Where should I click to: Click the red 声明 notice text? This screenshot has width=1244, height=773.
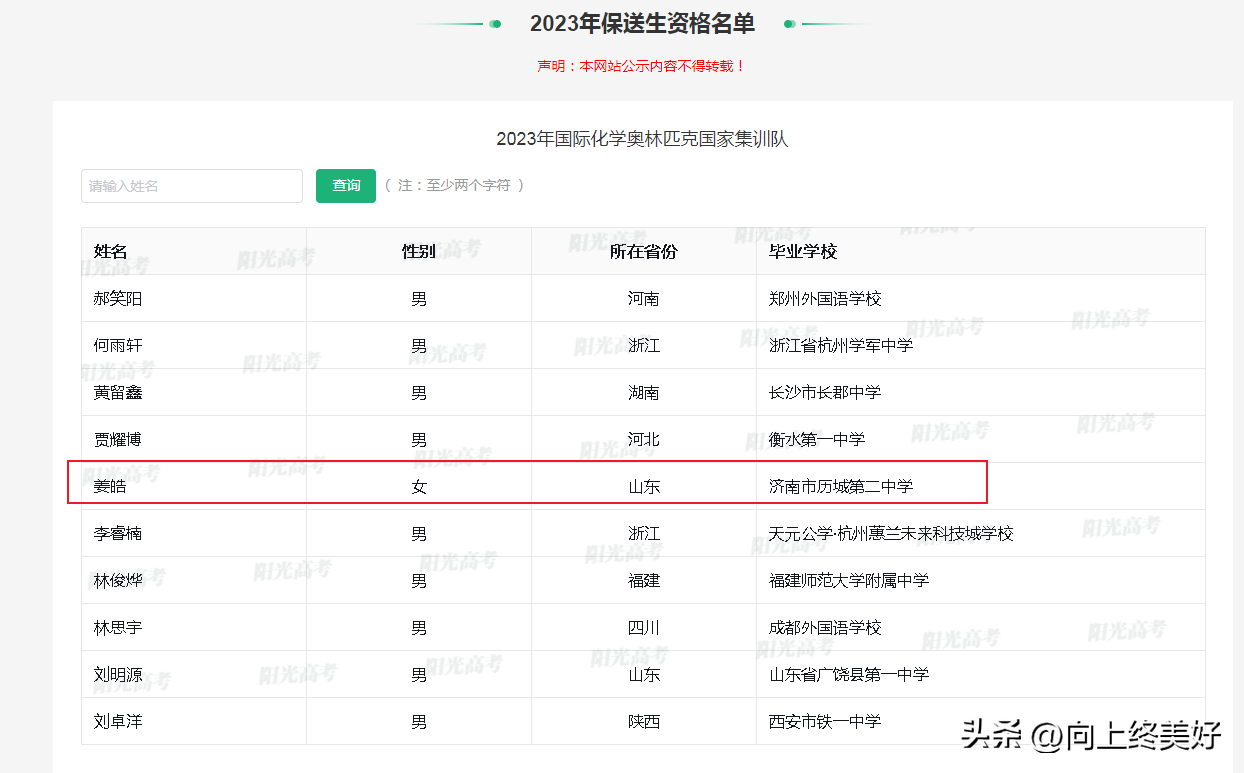tap(642, 66)
